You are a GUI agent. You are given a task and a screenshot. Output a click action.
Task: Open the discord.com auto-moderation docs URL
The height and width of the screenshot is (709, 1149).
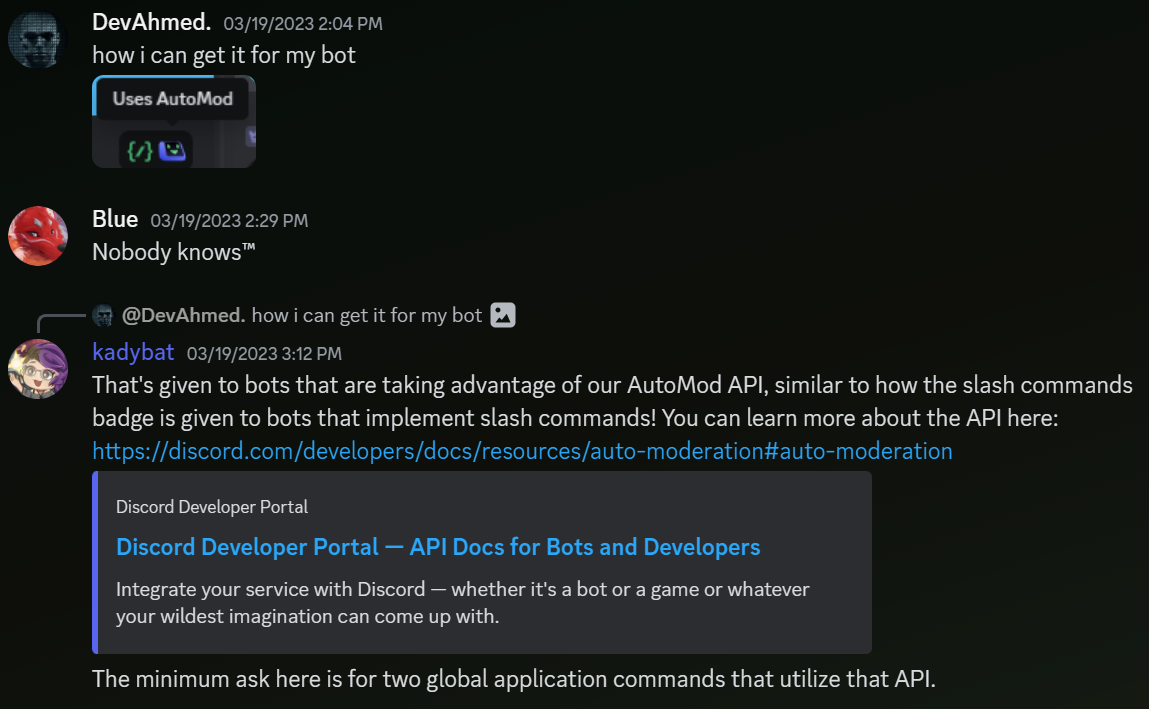pyautogui.click(x=522, y=451)
